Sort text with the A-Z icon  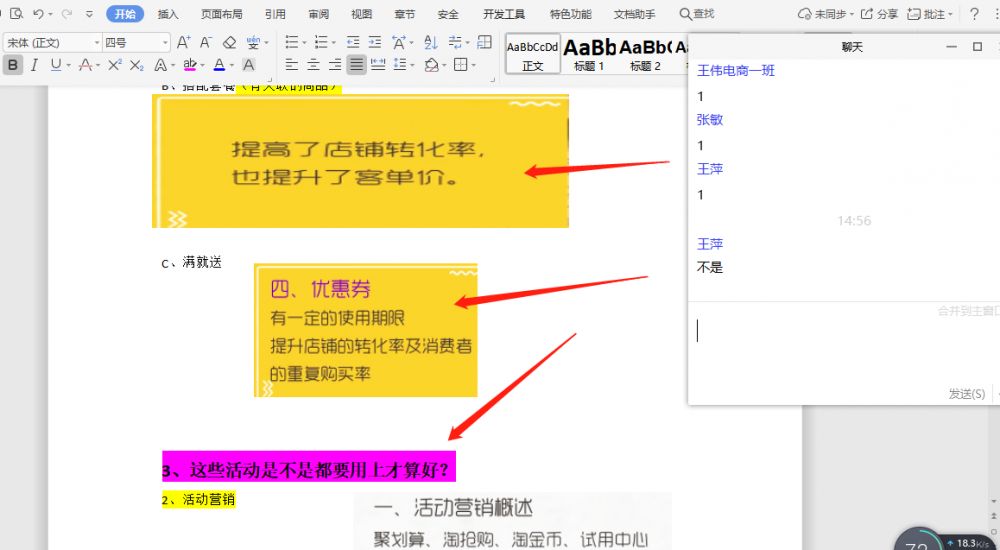coord(431,43)
